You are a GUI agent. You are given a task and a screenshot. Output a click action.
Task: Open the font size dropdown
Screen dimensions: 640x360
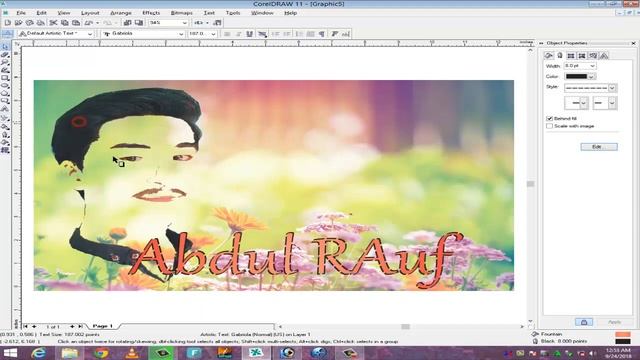213,34
